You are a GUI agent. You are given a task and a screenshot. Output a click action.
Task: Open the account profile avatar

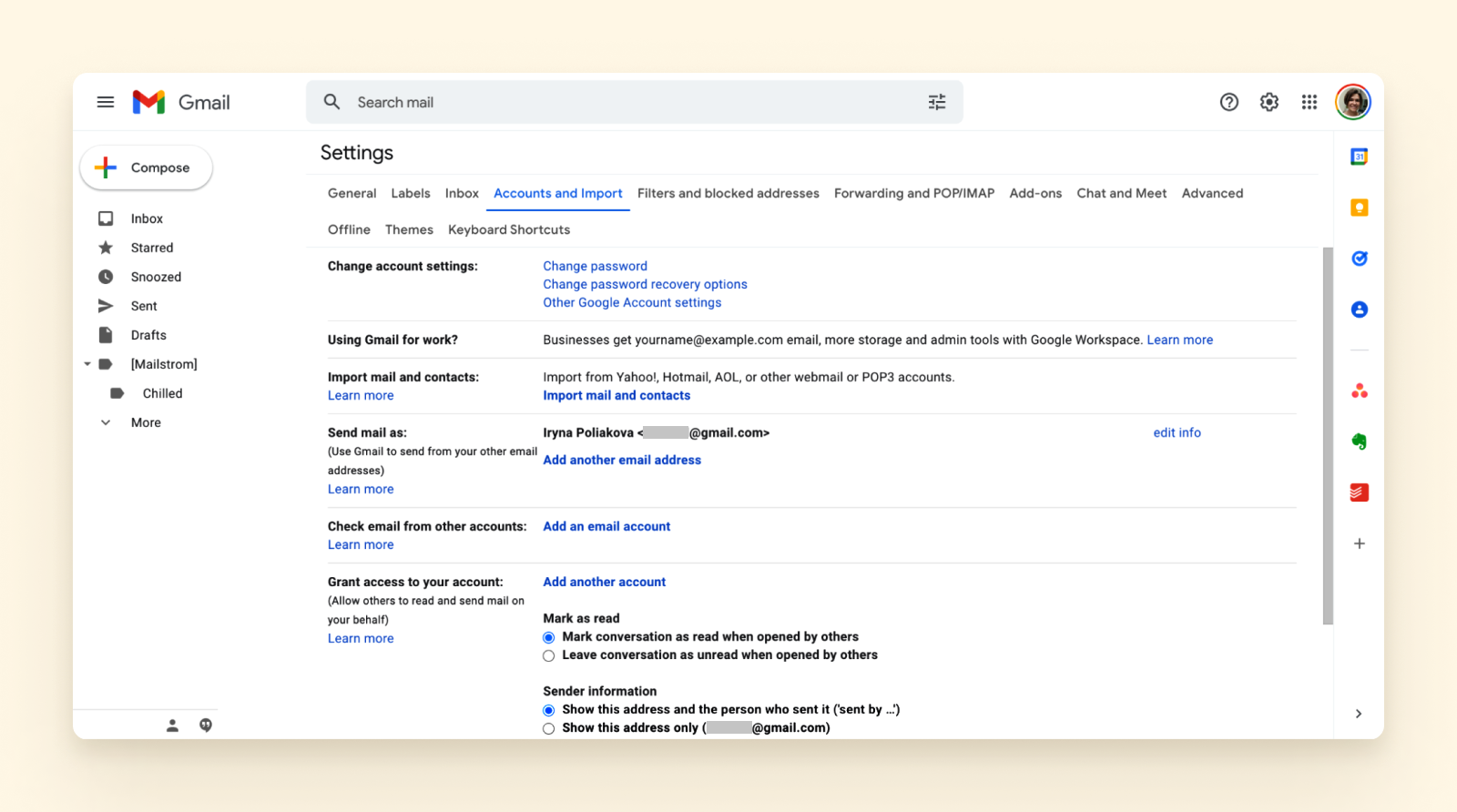click(x=1353, y=102)
